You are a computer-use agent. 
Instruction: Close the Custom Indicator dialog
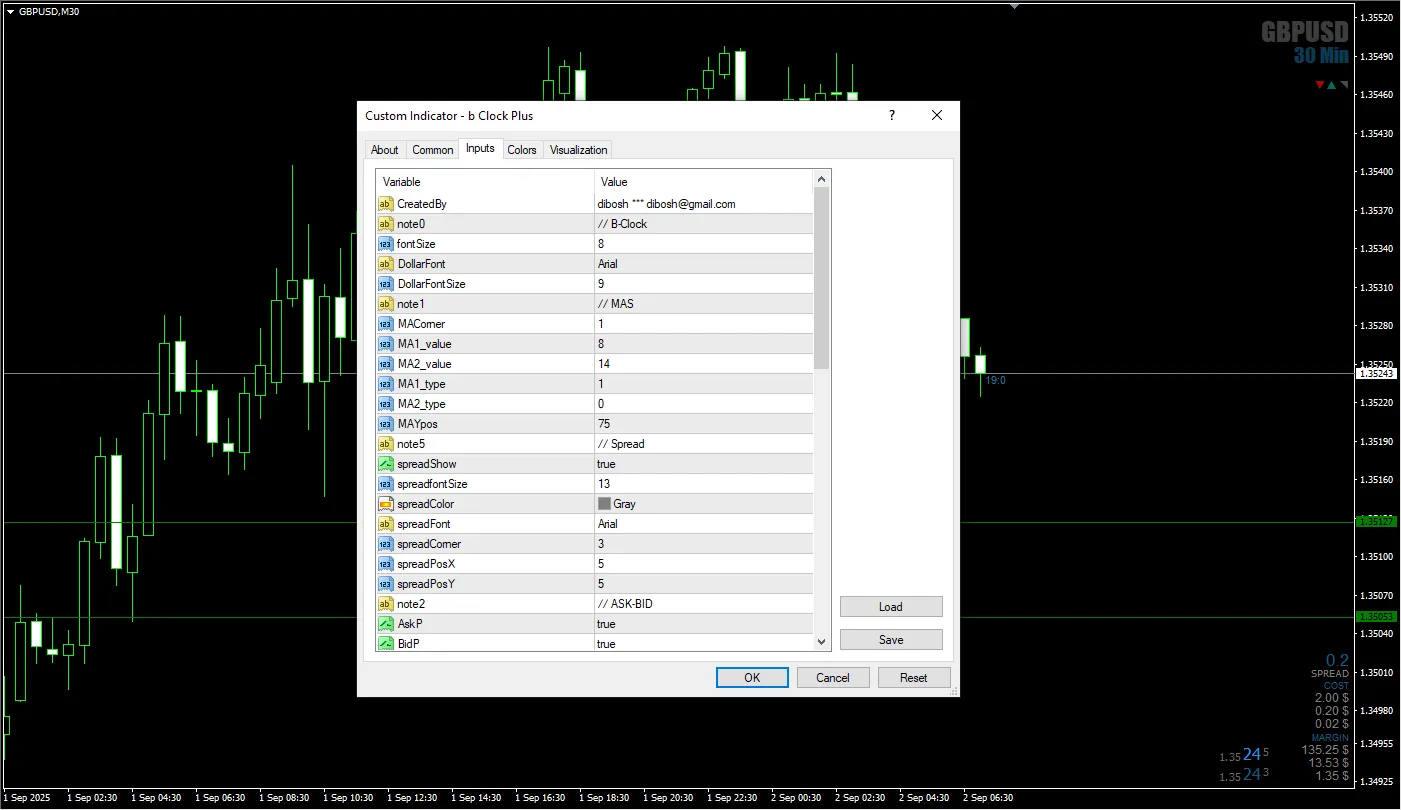point(937,116)
